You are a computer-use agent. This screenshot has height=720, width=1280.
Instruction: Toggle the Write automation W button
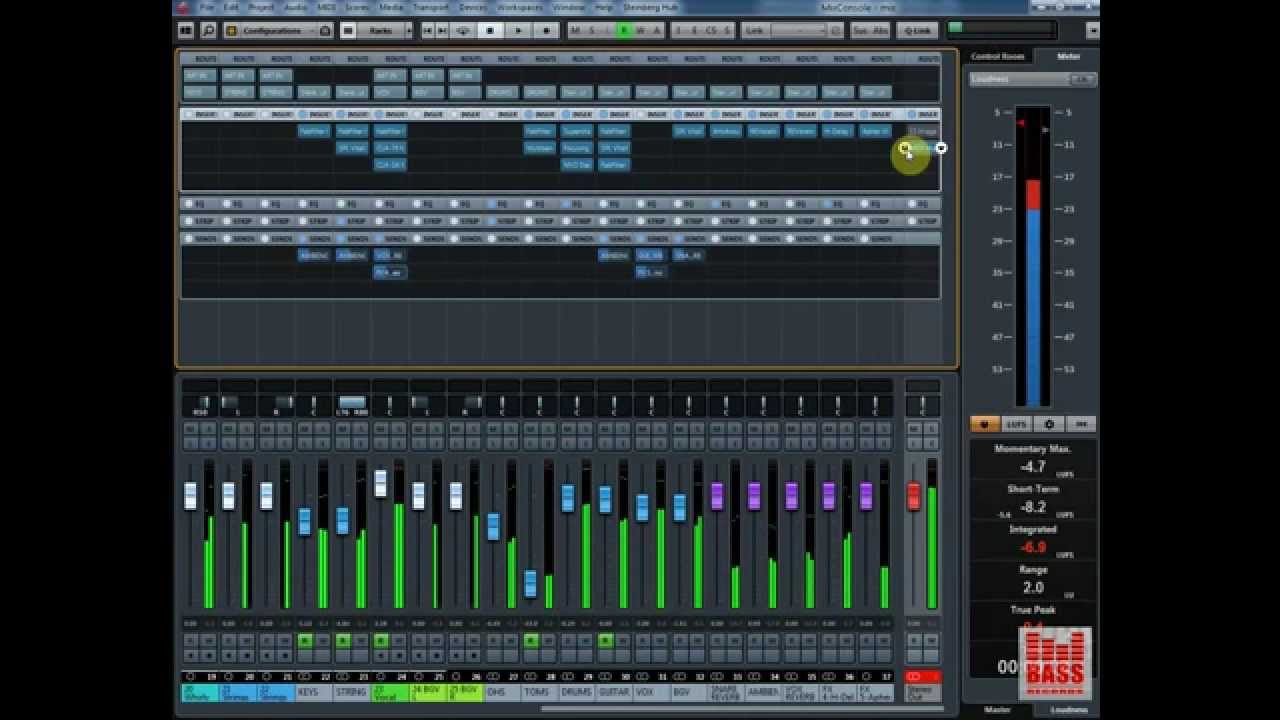point(640,31)
